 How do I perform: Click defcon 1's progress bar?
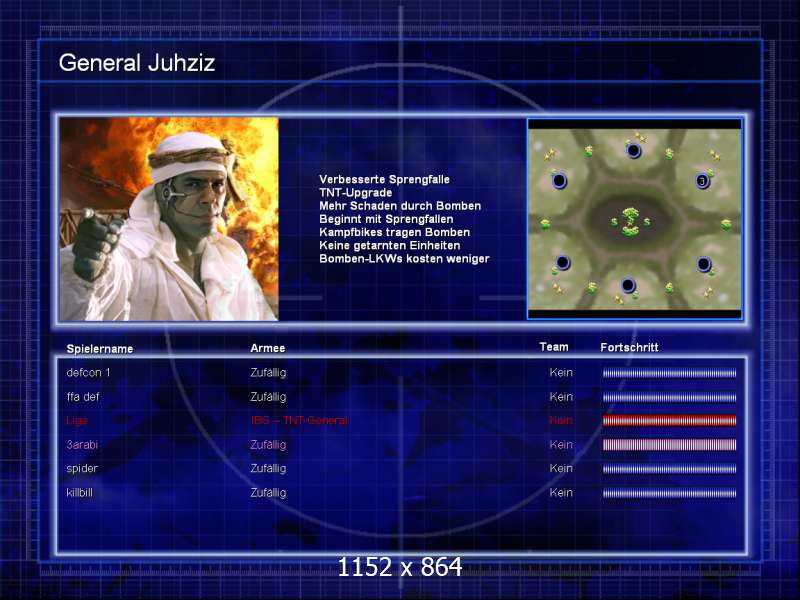point(669,373)
